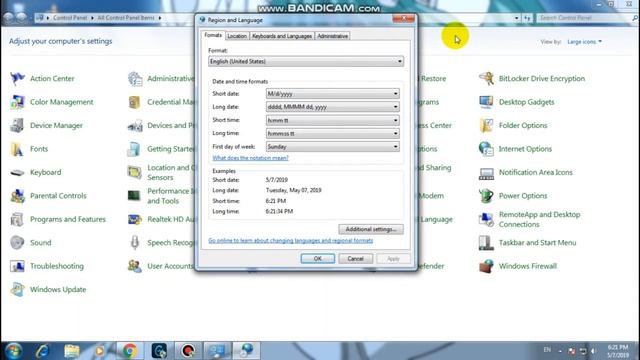Expand the First day of week dropdown
The width and height of the screenshot is (640, 360).
pyautogui.click(x=332, y=147)
